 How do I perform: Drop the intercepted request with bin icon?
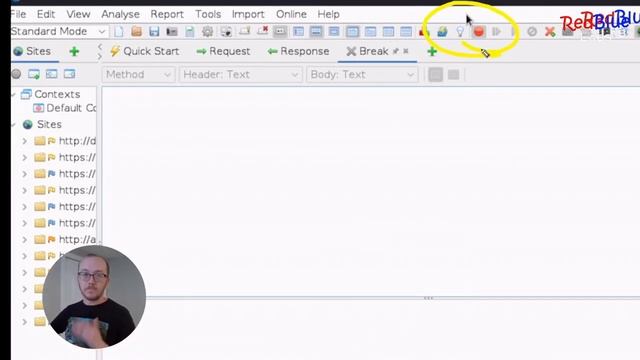(x=531, y=31)
